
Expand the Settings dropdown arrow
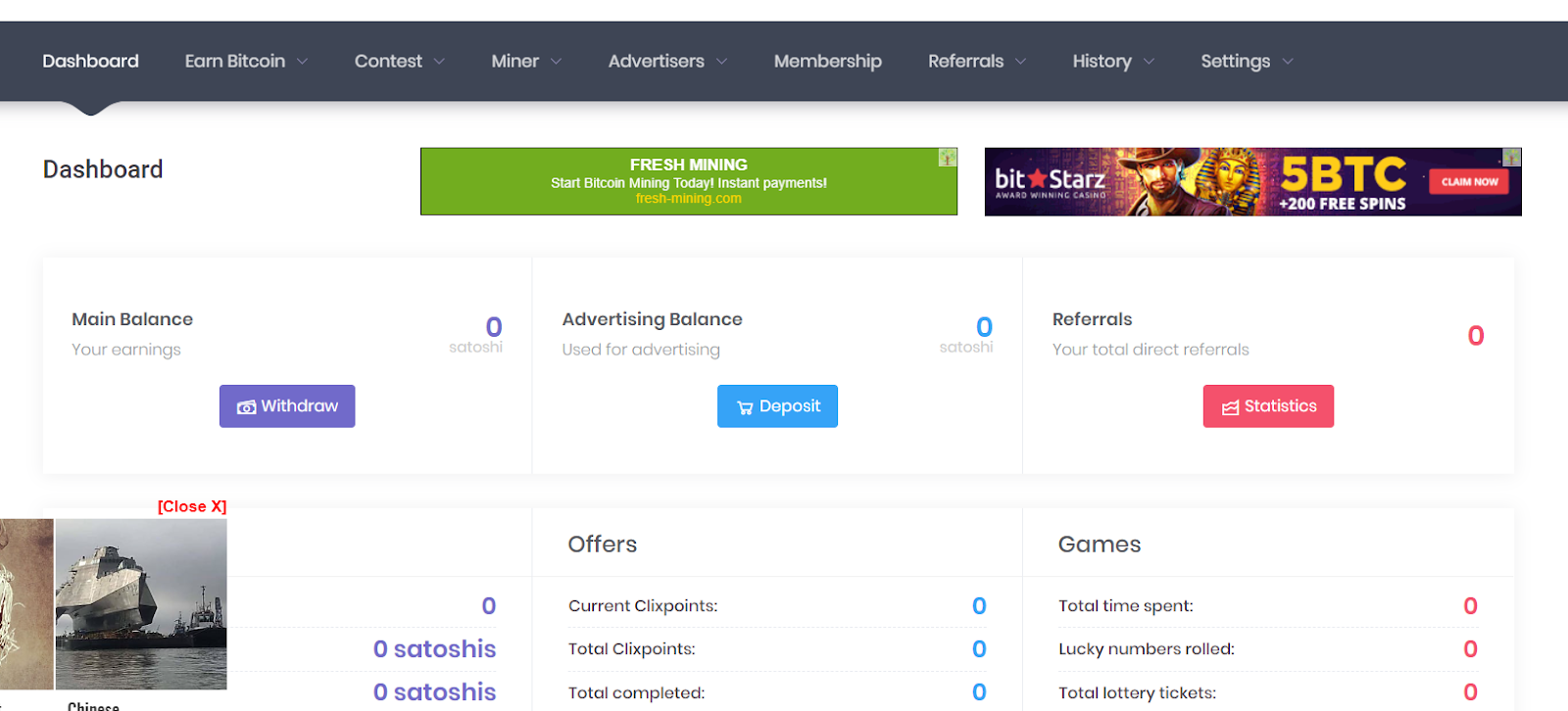(x=1288, y=62)
